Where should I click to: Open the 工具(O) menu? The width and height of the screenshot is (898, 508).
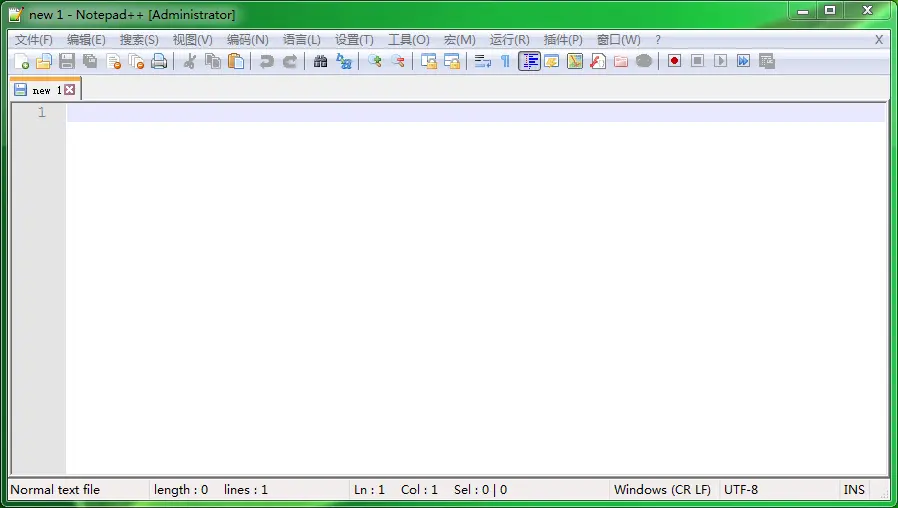click(409, 40)
